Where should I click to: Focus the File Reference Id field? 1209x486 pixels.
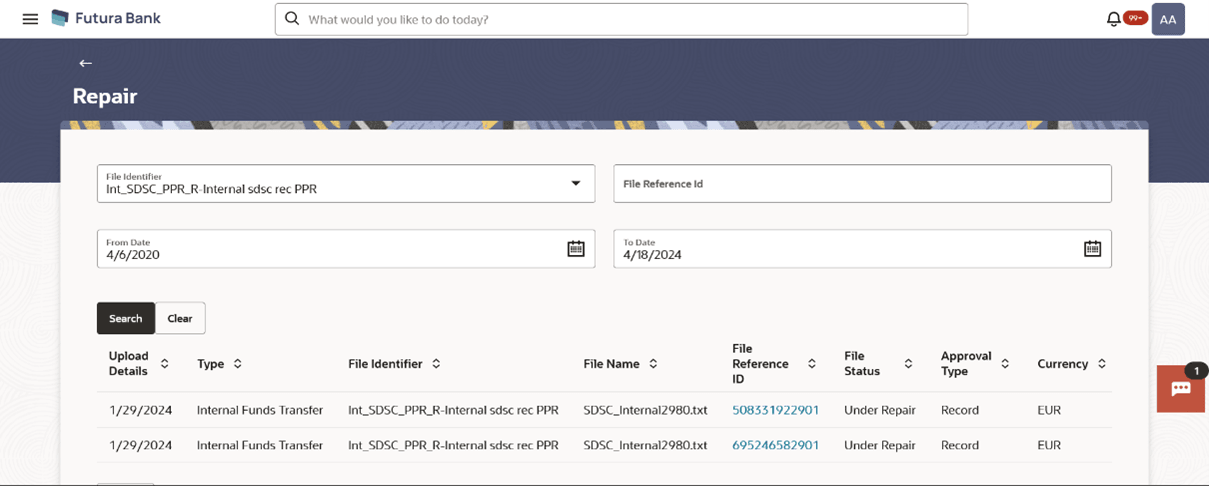[x=861, y=184]
